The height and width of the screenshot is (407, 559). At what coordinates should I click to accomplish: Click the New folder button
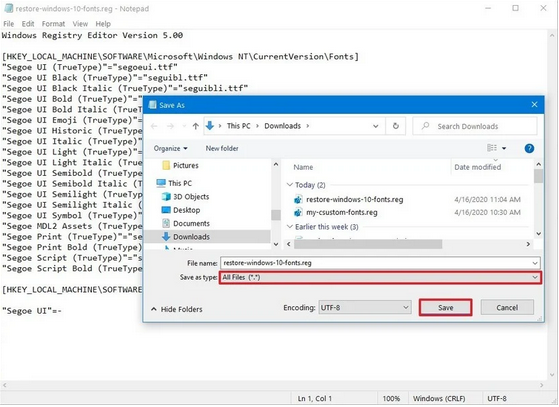[222, 148]
